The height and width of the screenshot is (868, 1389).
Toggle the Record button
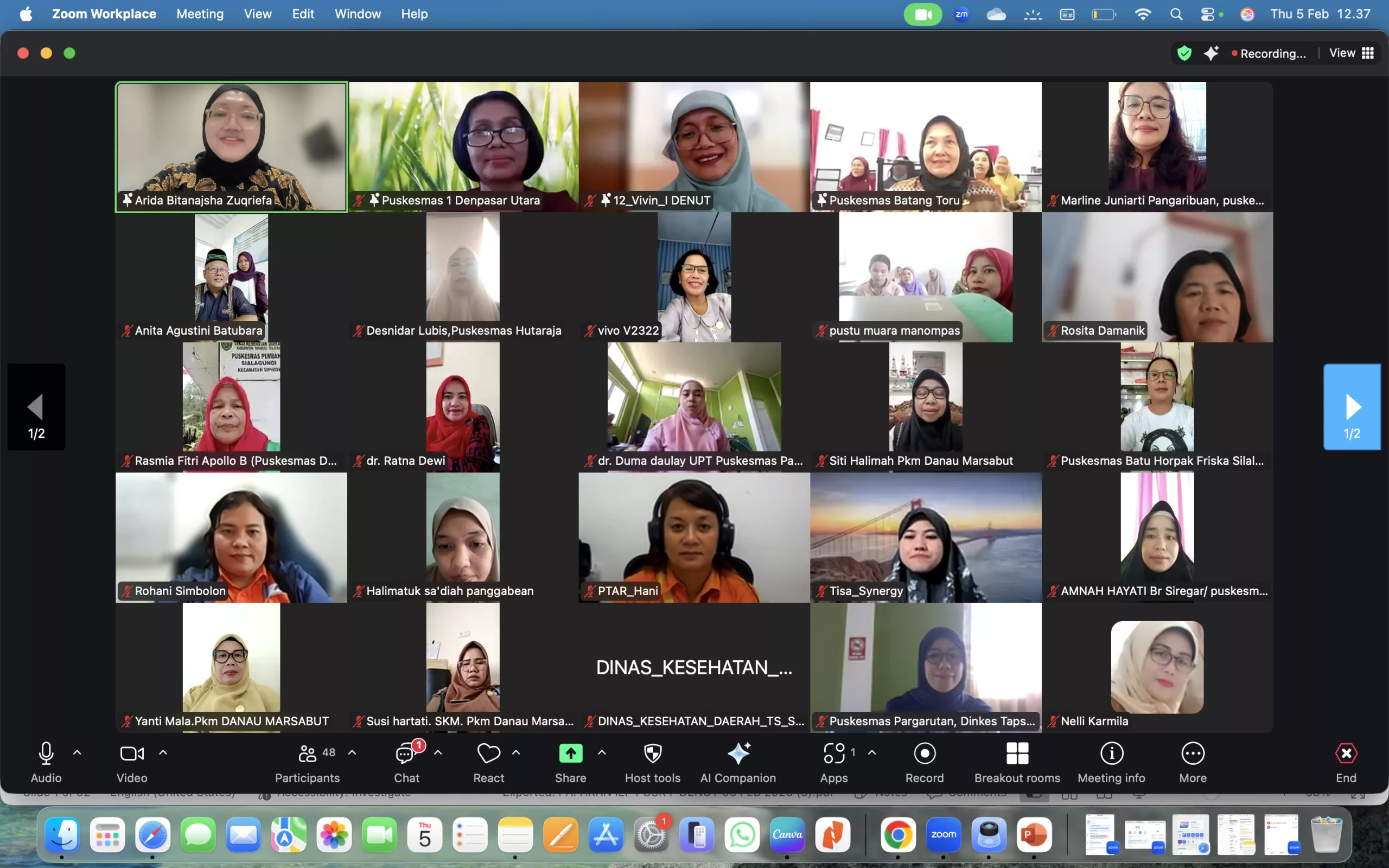click(x=924, y=754)
